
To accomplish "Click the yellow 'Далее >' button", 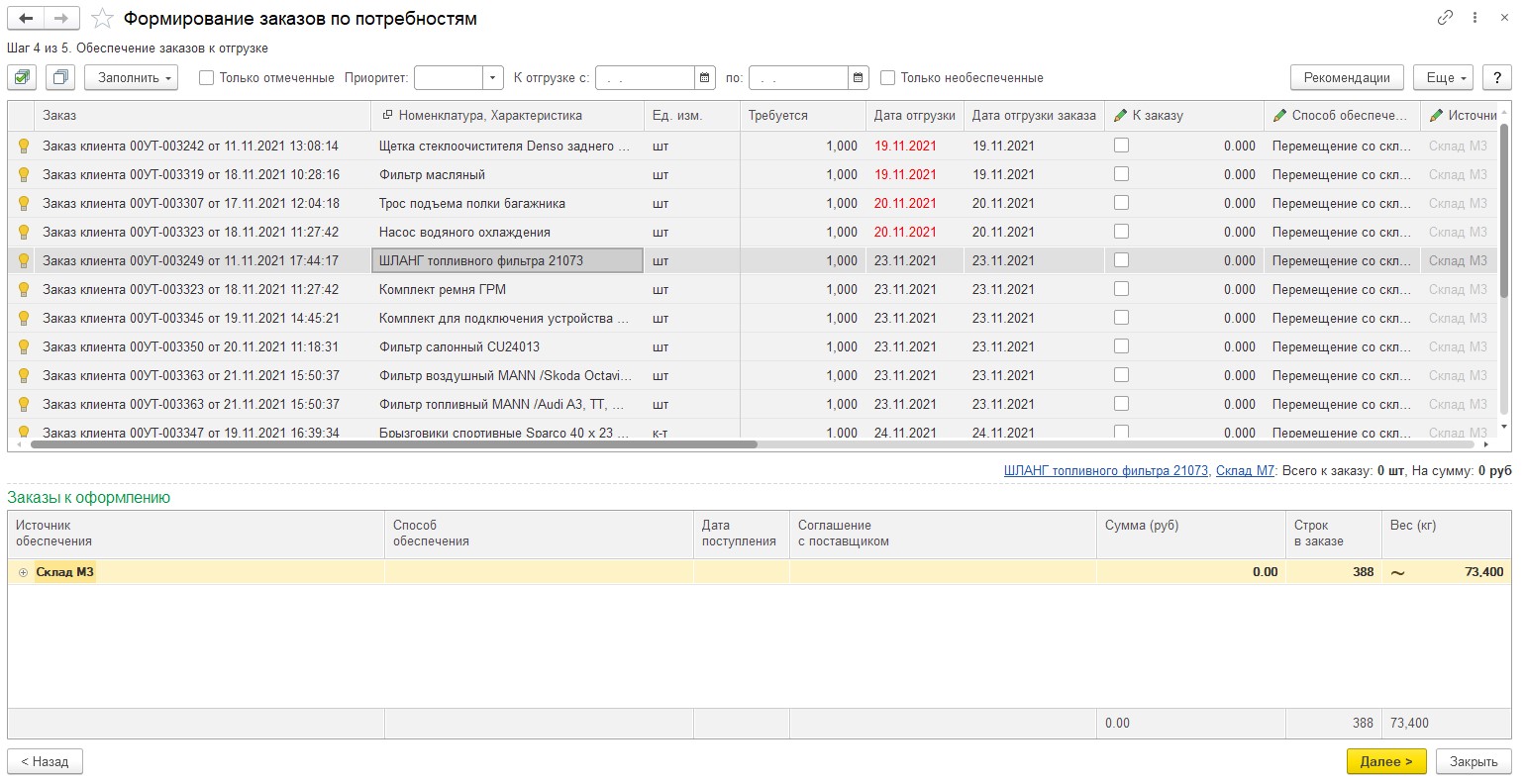I will tap(1385, 761).
